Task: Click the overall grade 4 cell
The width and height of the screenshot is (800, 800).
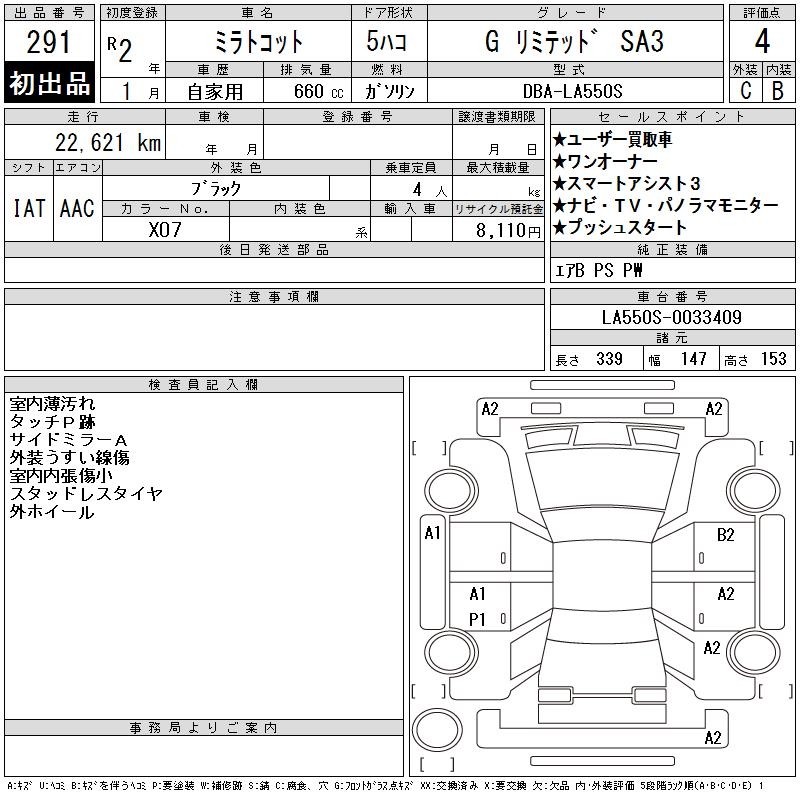Action: [762, 41]
